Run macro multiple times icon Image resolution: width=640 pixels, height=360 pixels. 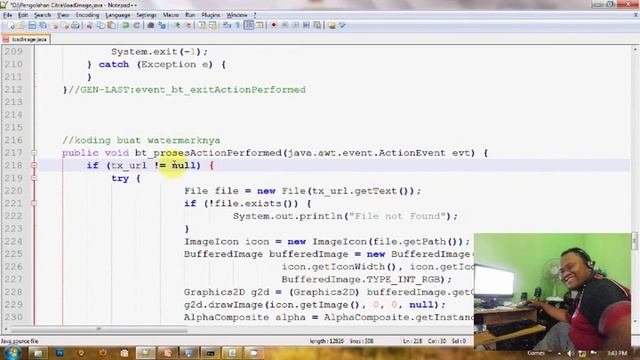coord(306,25)
